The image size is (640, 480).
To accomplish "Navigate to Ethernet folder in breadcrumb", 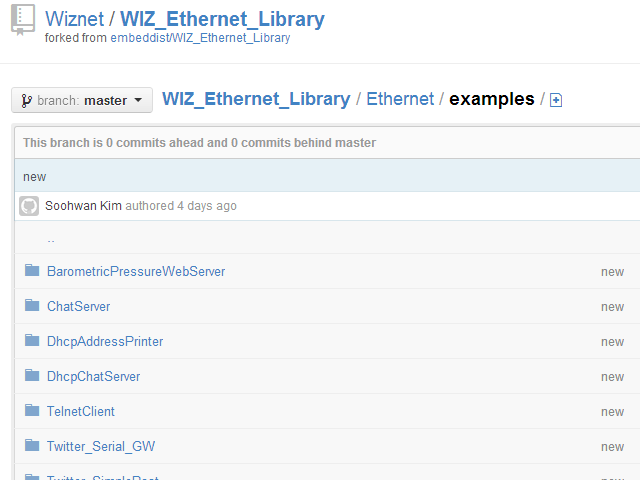I will click(400, 99).
